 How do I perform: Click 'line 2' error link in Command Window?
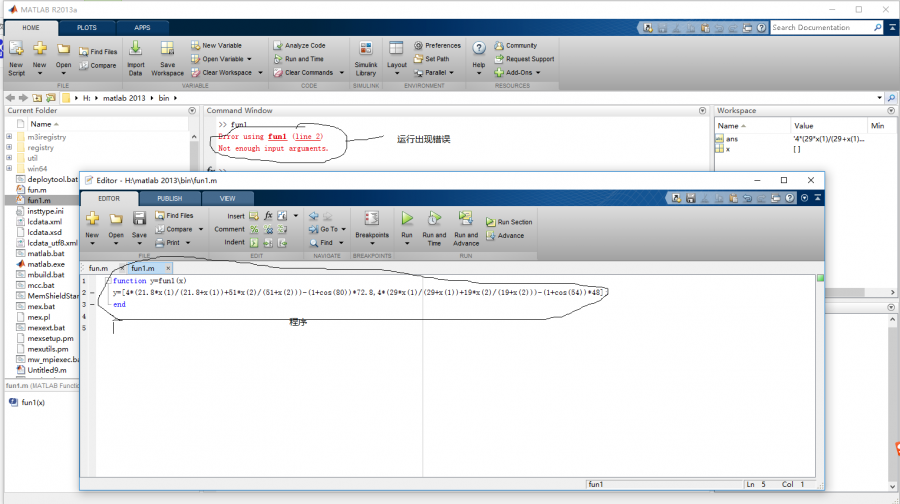coord(308,137)
